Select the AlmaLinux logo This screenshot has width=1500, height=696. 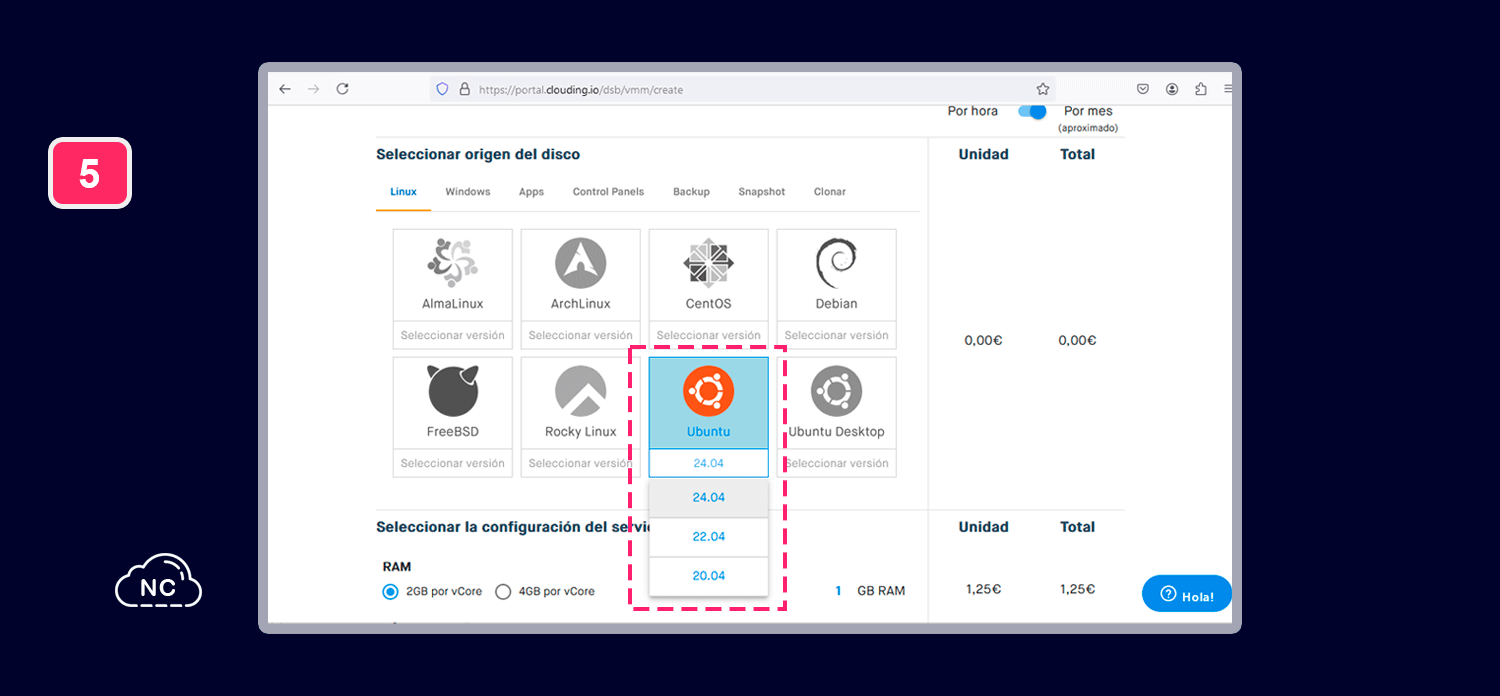click(452, 263)
